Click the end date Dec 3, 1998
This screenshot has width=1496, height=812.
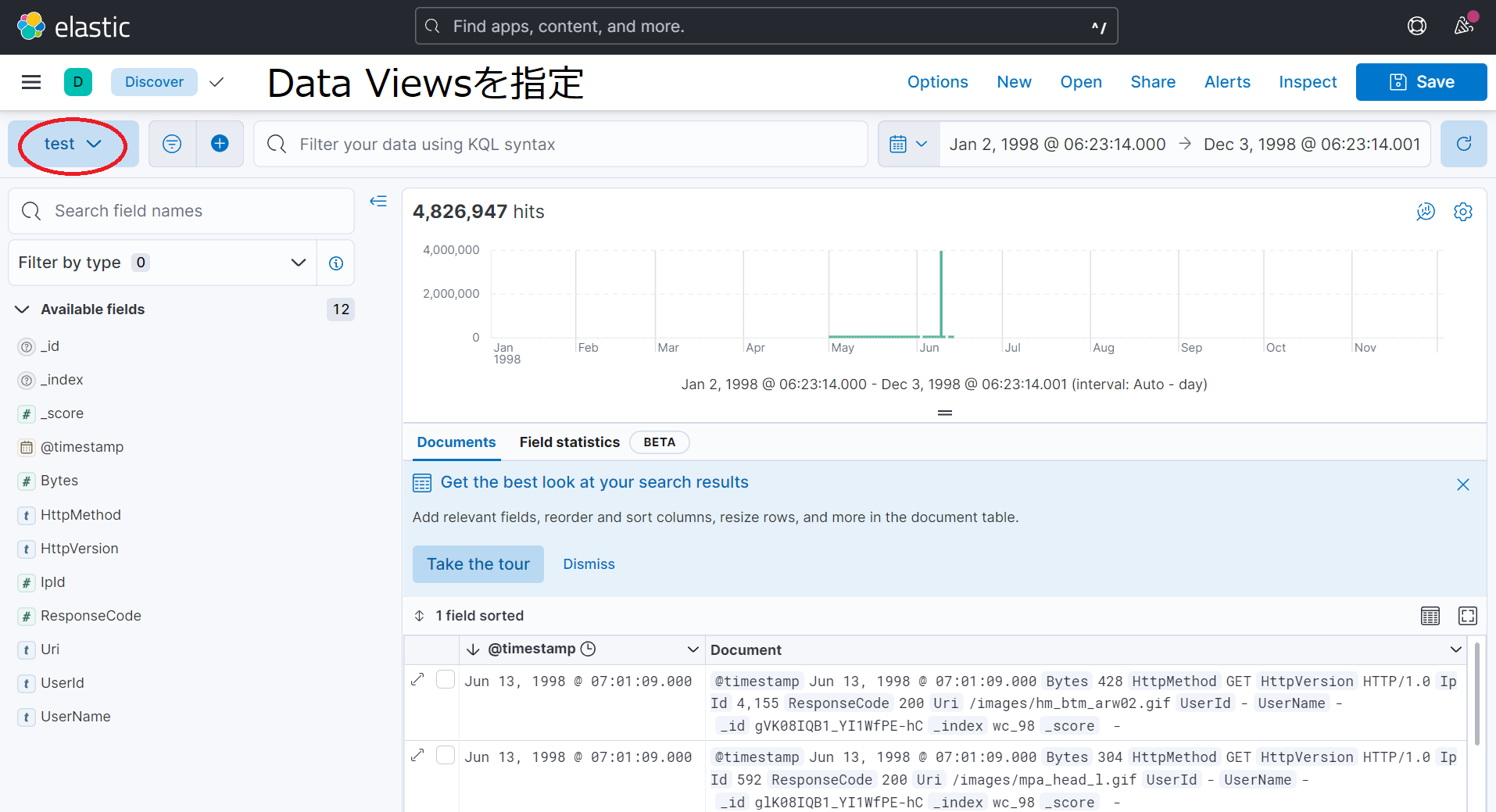[1312, 144]
